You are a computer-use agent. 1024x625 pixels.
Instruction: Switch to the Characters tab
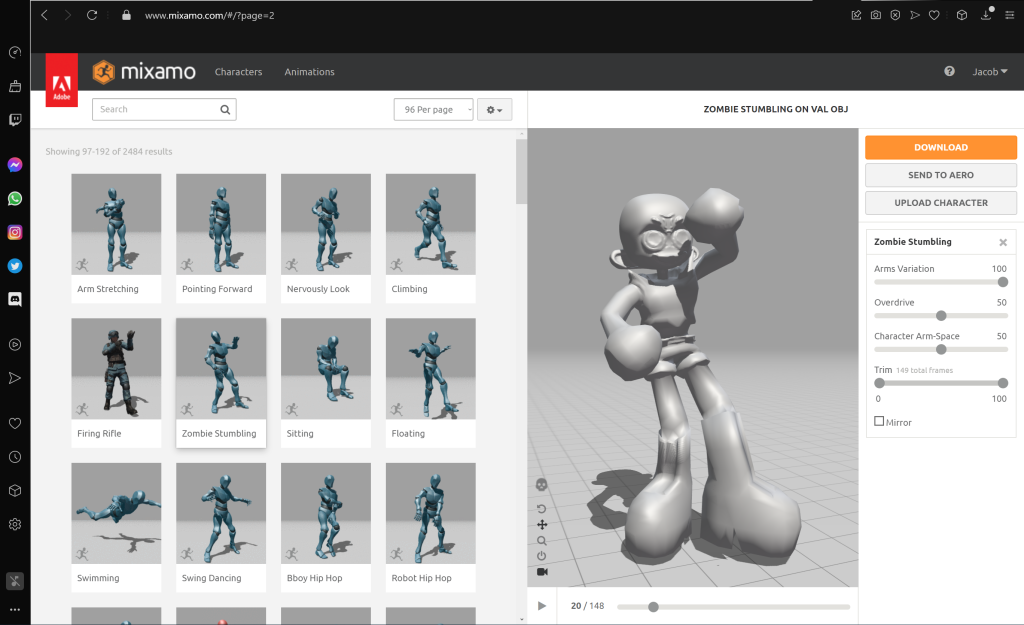click(x=238, y=72)
